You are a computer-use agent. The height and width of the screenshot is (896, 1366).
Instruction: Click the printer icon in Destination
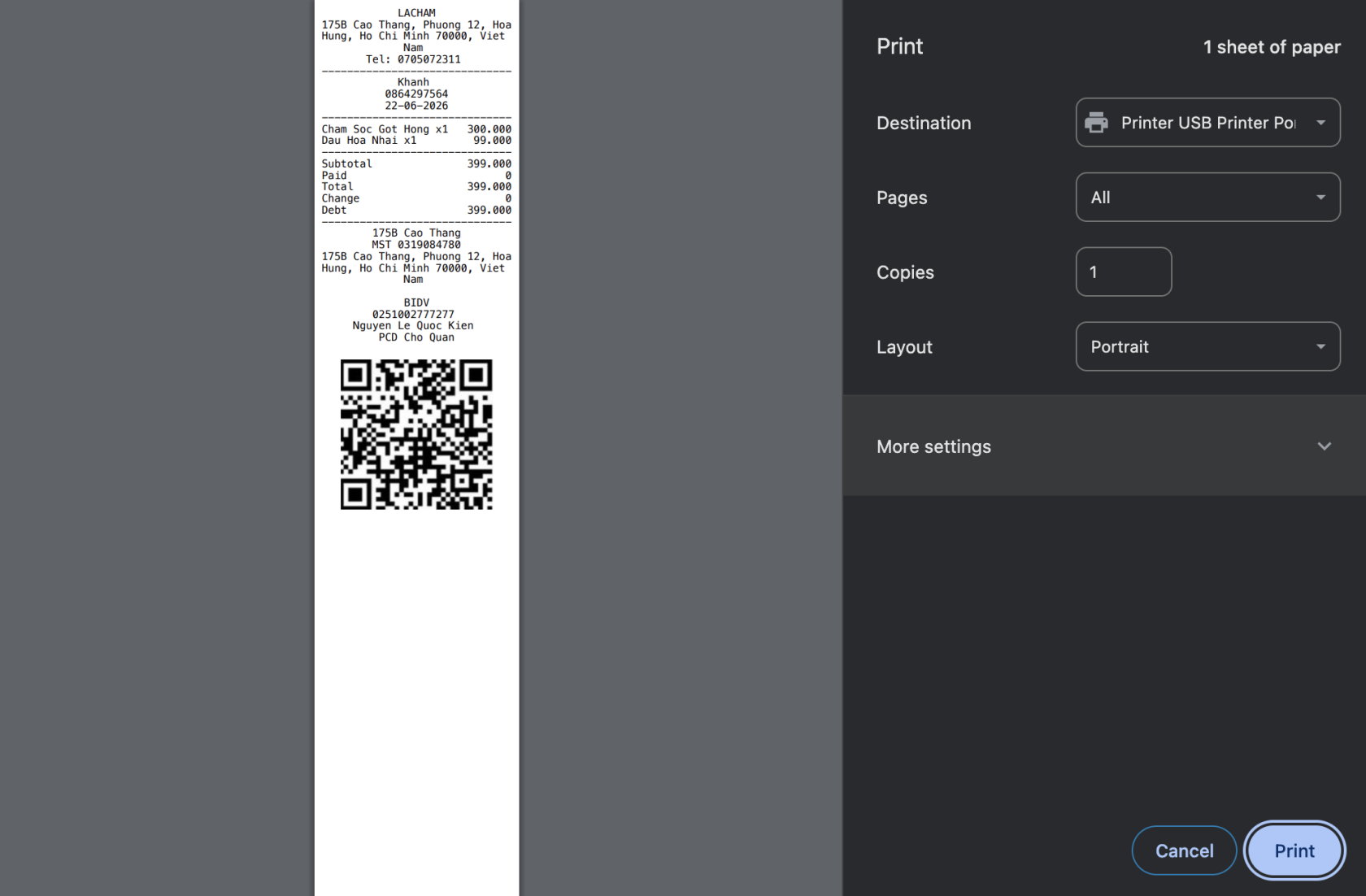click(1096, 123)
